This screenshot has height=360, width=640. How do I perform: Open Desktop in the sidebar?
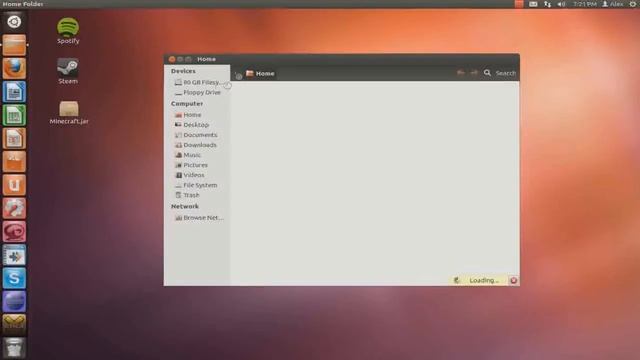pos(192,125)
